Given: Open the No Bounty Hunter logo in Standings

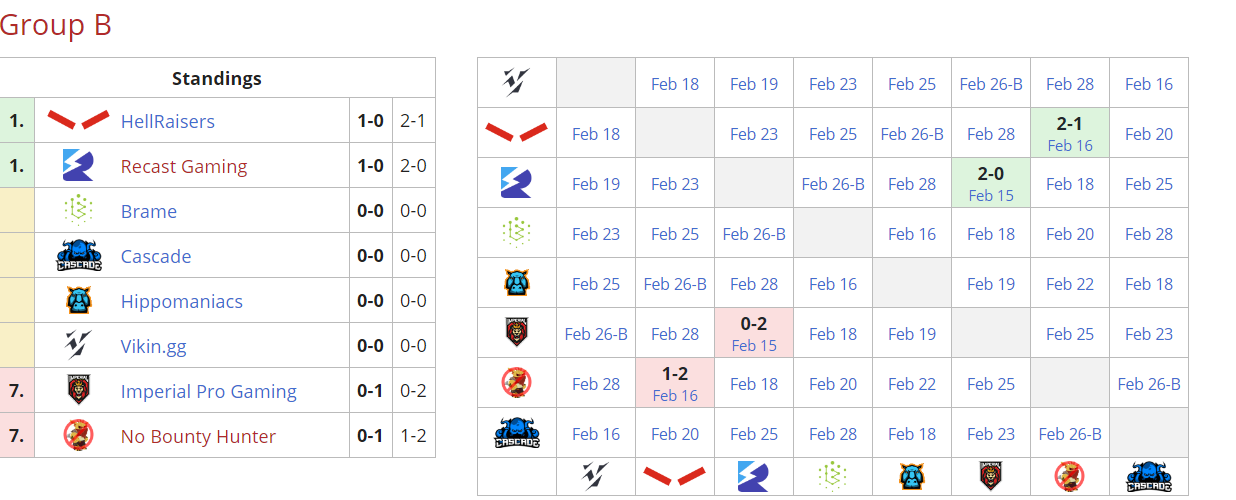Looking at the screenshot, I should point(78,436).
